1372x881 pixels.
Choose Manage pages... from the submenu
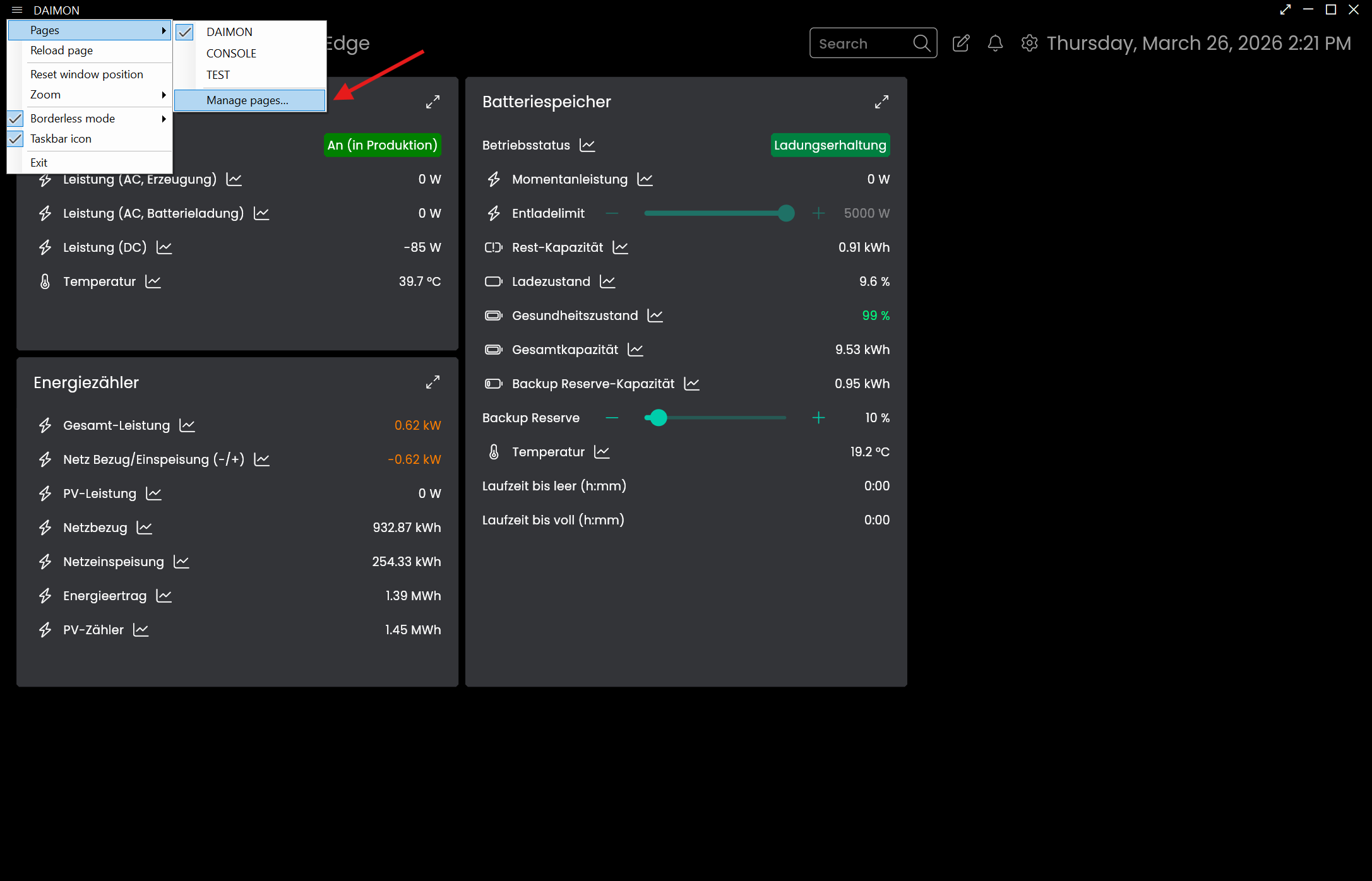248,100
